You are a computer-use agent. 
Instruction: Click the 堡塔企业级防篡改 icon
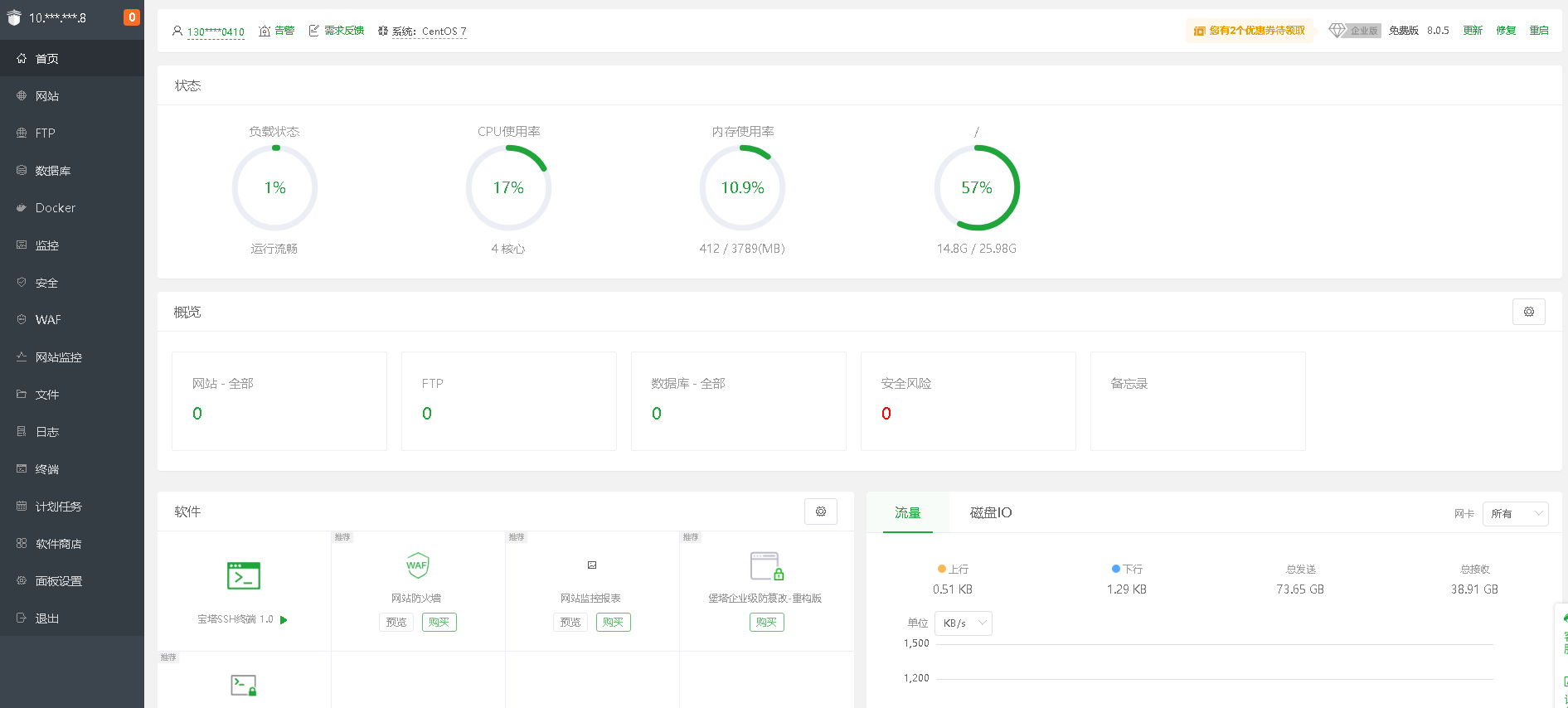pyautogui.click(x=766, y=566)
